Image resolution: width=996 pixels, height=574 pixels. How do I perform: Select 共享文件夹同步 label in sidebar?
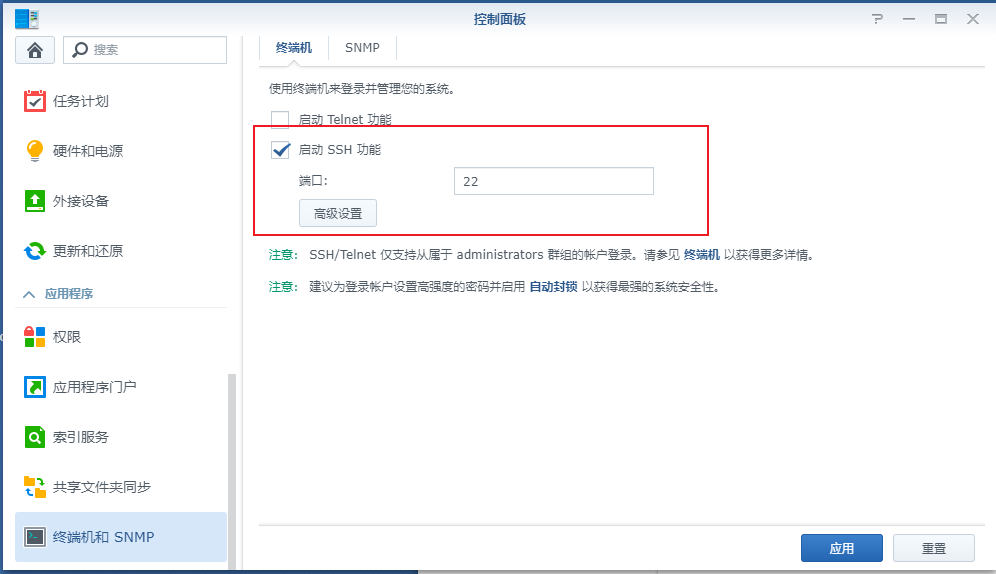pyautogui.click(x=102, y=487)
